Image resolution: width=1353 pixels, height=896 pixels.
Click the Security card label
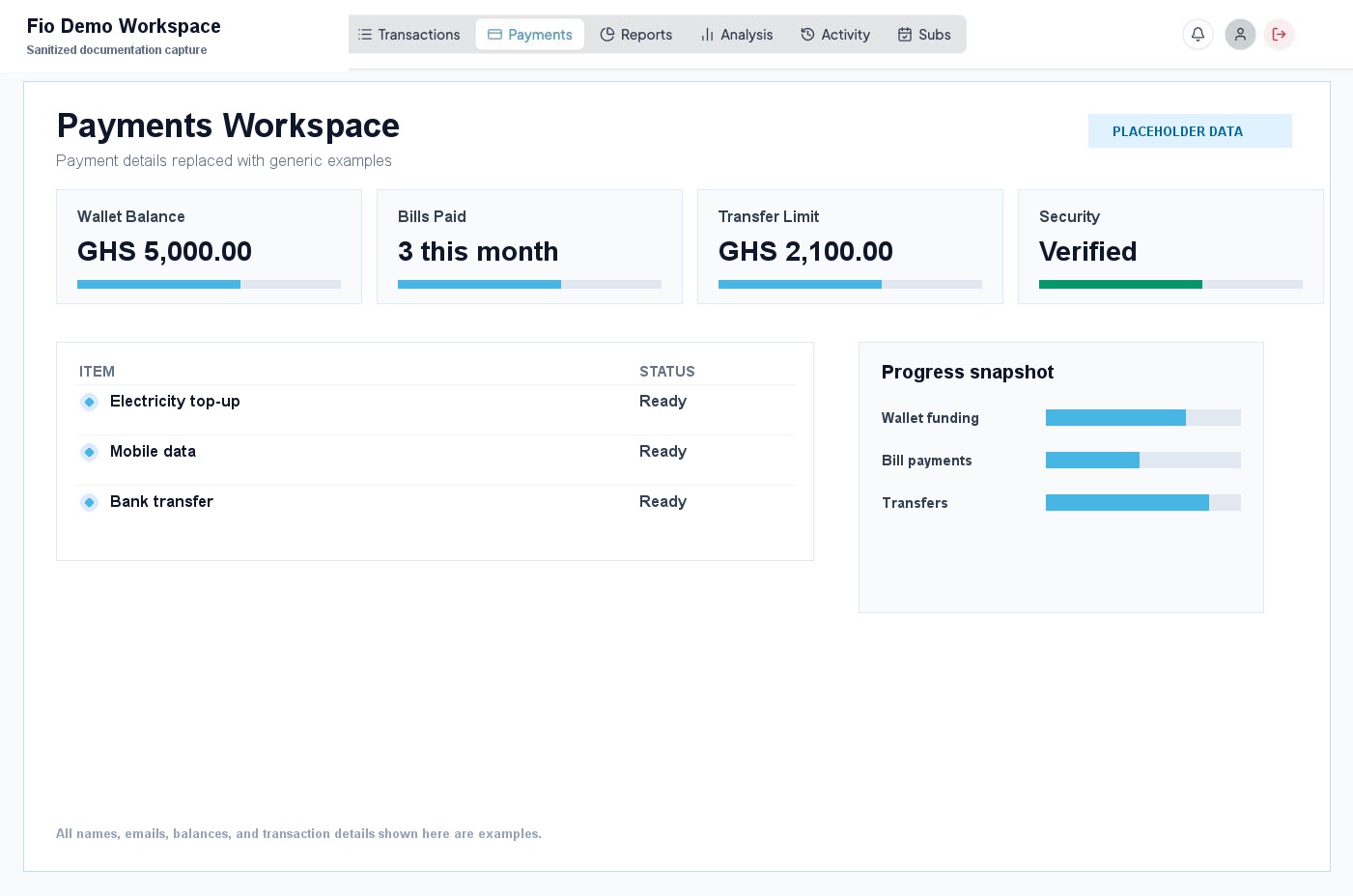click(1069, 217)
